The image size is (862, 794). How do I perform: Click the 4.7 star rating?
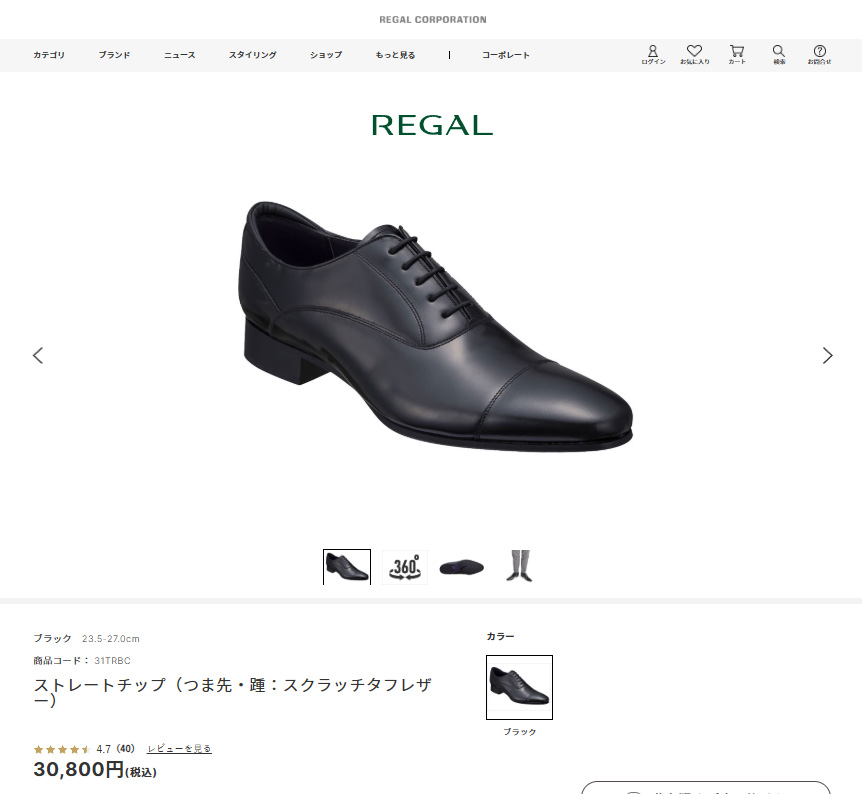click(62, 749)
